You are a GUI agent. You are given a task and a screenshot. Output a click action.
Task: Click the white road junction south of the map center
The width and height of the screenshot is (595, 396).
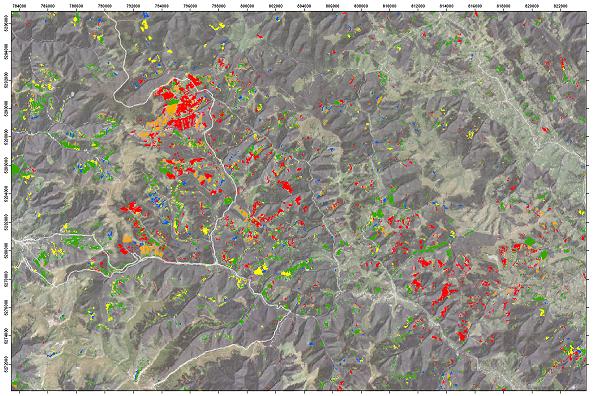216,263
